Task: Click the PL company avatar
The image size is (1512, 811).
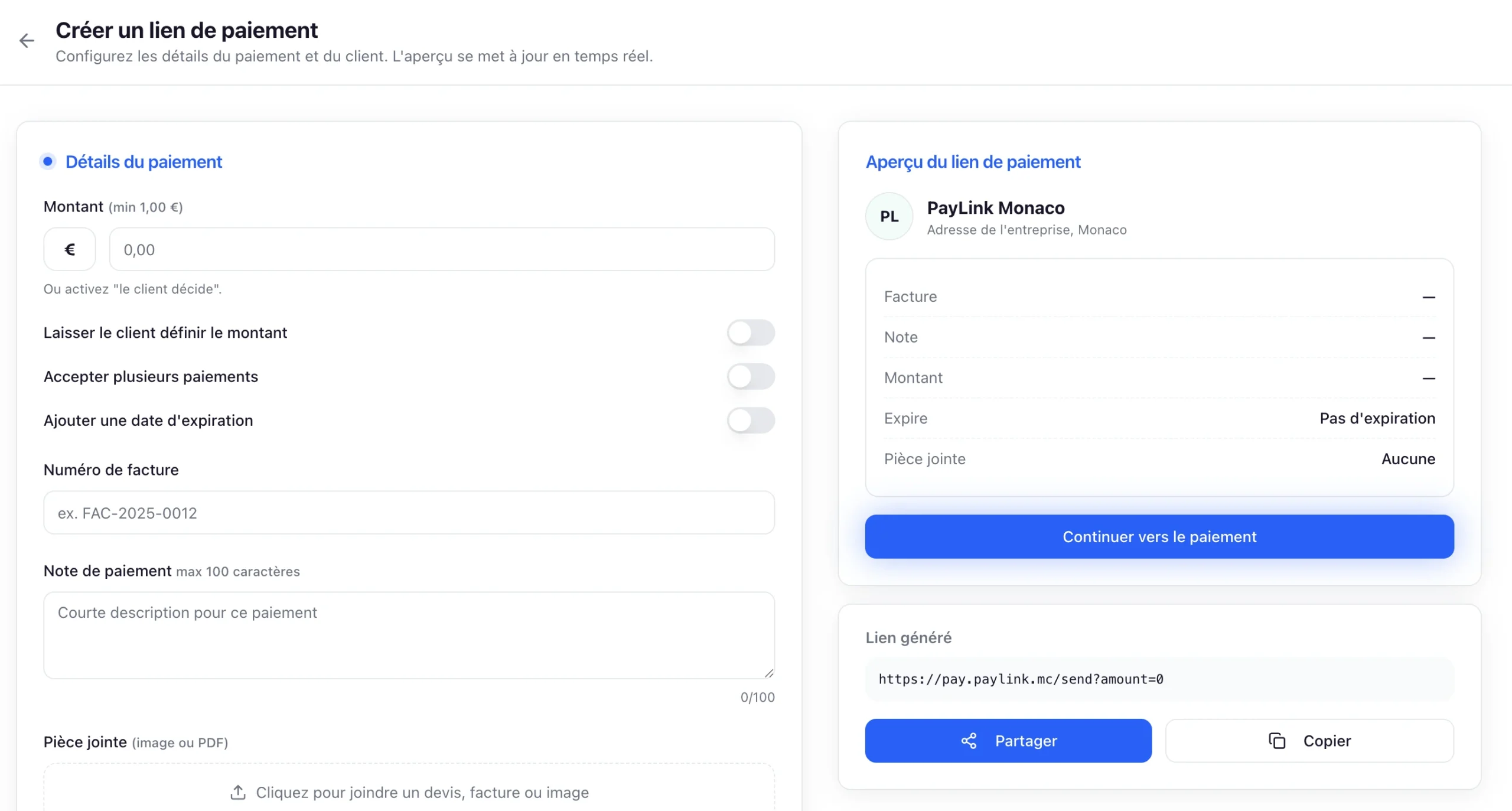Action: (888, 216)
